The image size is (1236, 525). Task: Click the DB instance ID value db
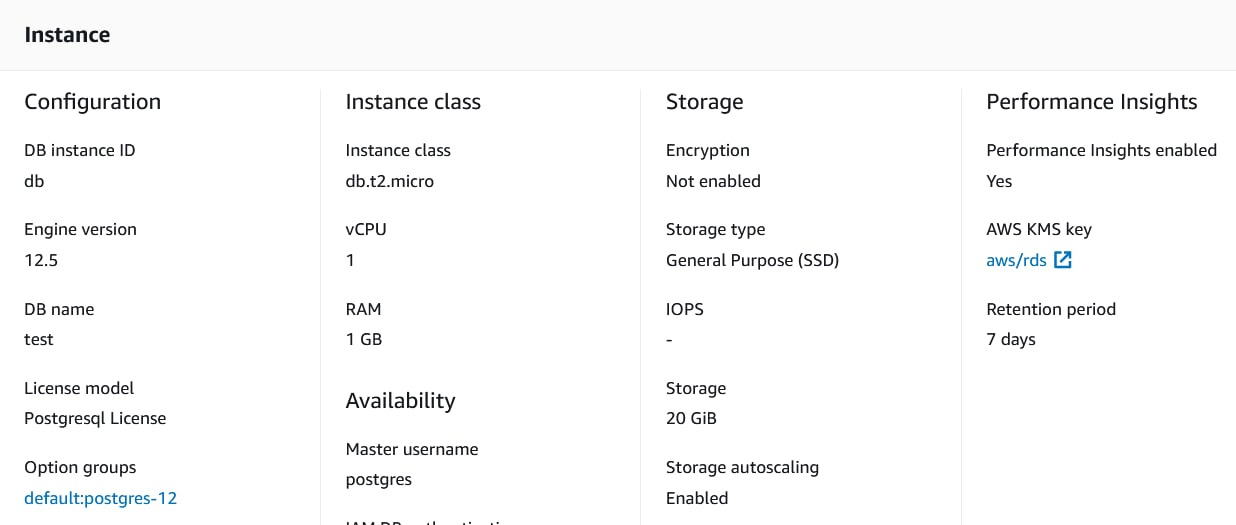point(34,181)
